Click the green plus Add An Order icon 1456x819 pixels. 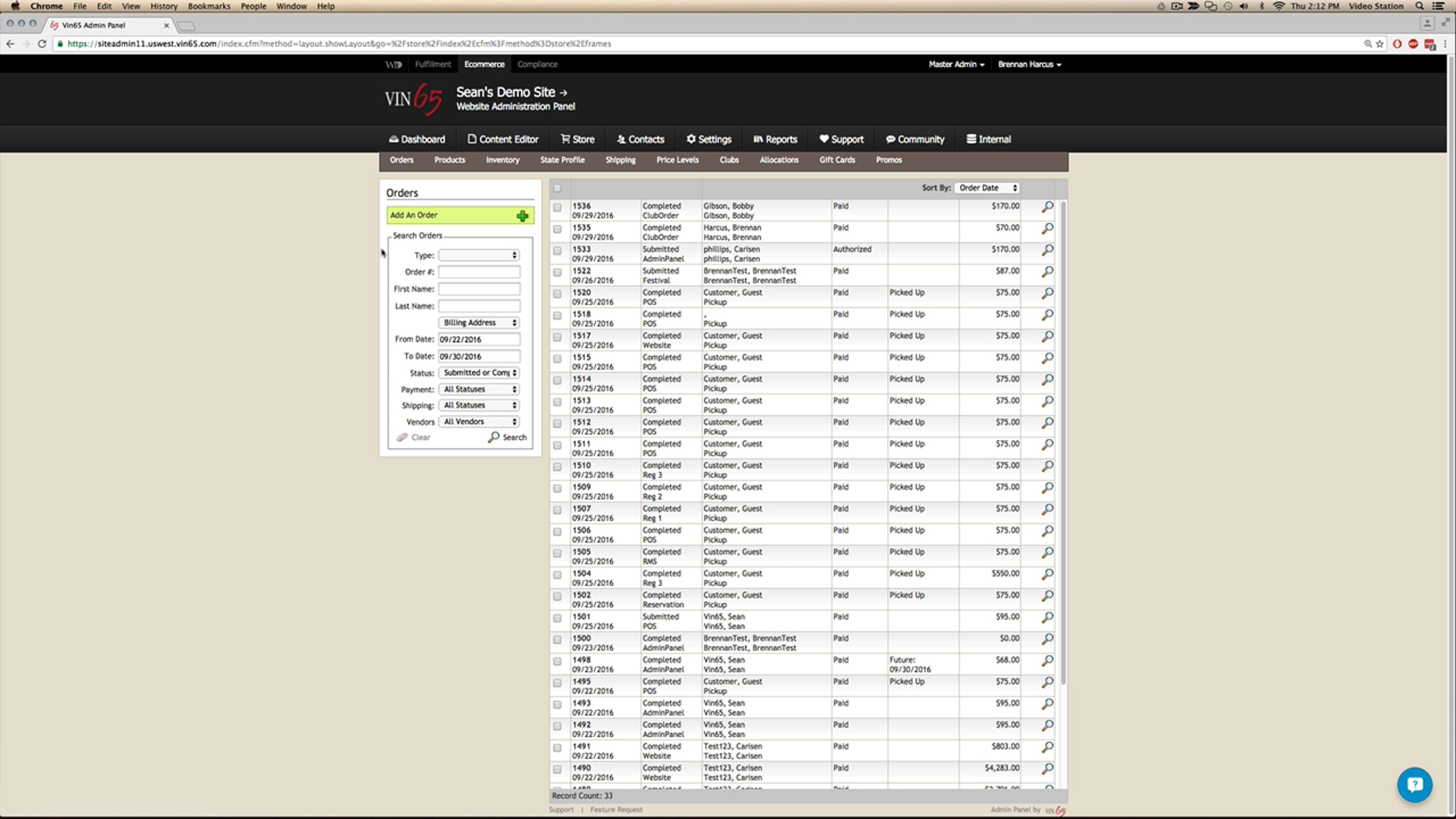522,216
